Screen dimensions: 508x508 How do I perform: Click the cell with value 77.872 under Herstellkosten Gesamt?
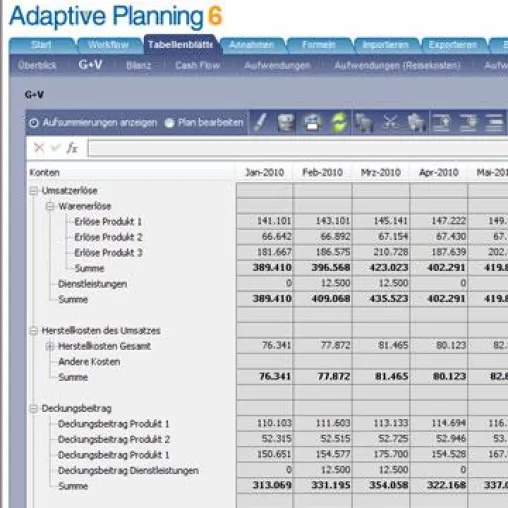323,345
